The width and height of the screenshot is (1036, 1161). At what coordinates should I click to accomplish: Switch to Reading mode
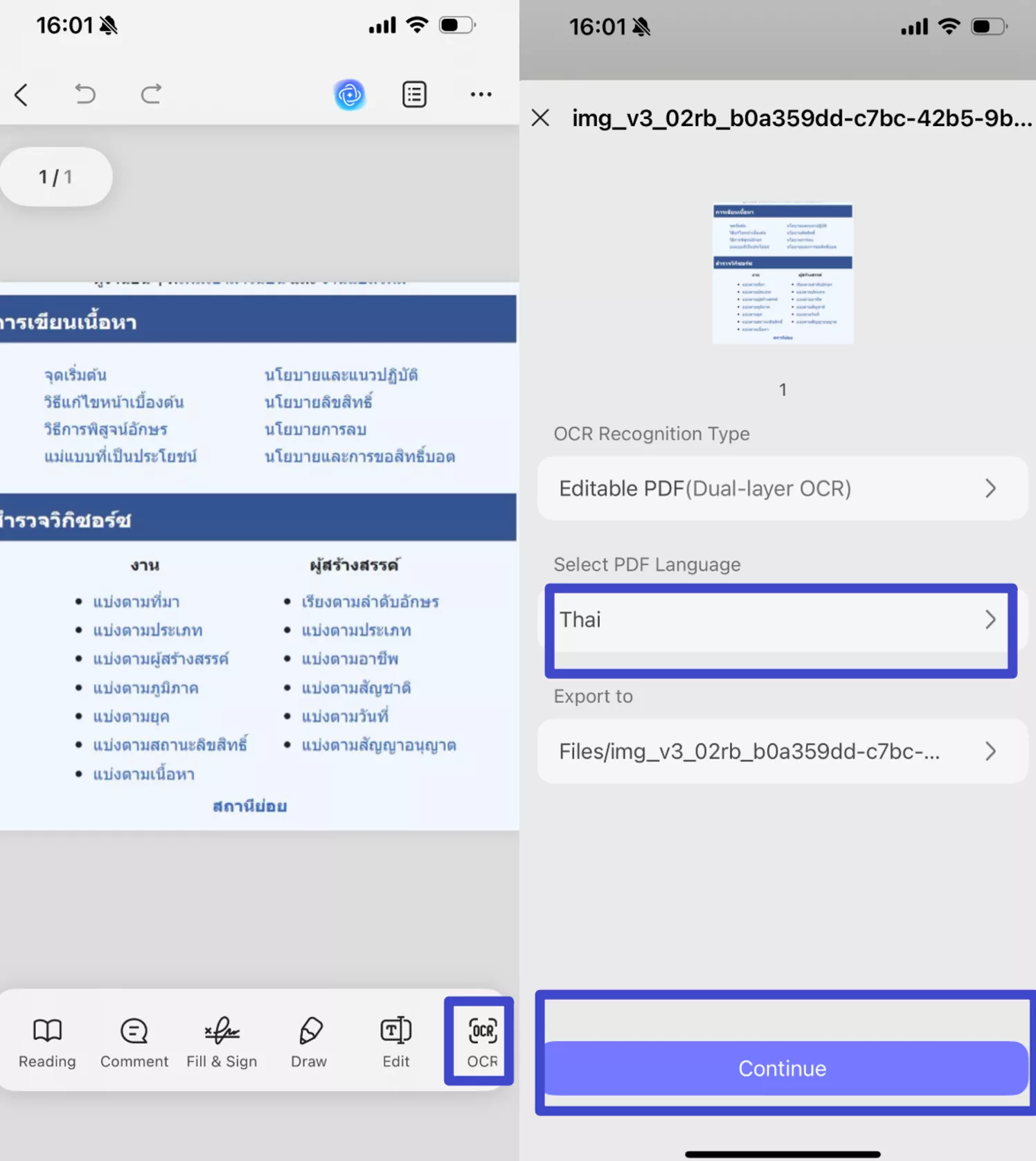click(47, 1042)
